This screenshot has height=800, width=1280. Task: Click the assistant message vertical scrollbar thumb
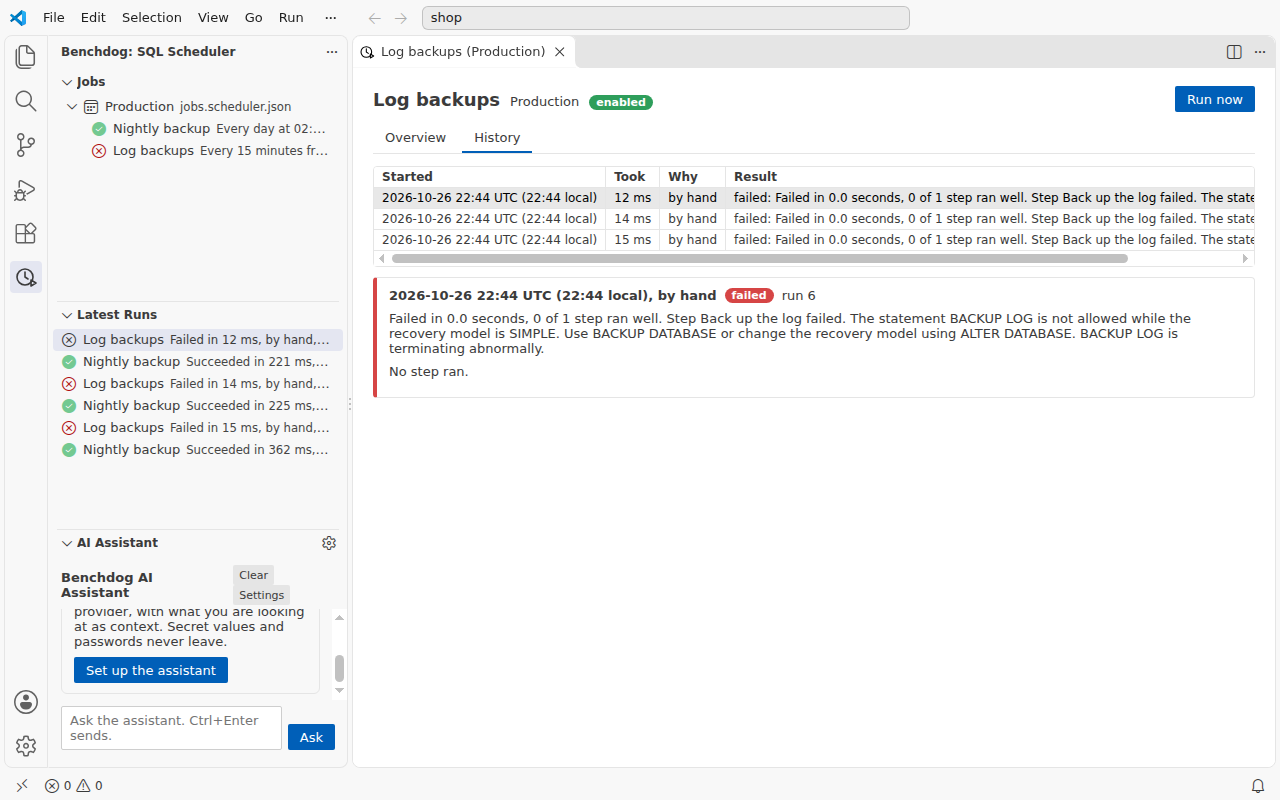[x=339, y=668]
